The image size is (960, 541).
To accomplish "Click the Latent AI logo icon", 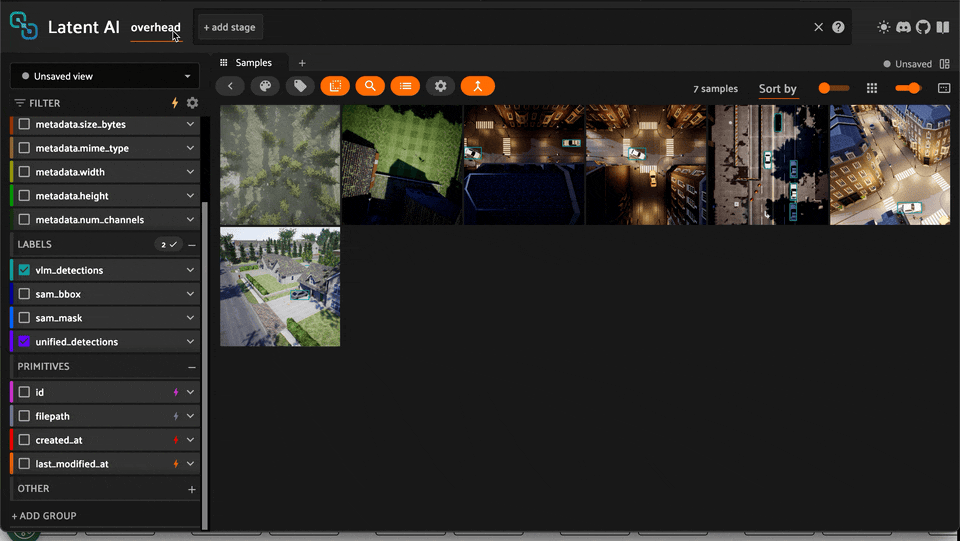I will coord(24,26).
